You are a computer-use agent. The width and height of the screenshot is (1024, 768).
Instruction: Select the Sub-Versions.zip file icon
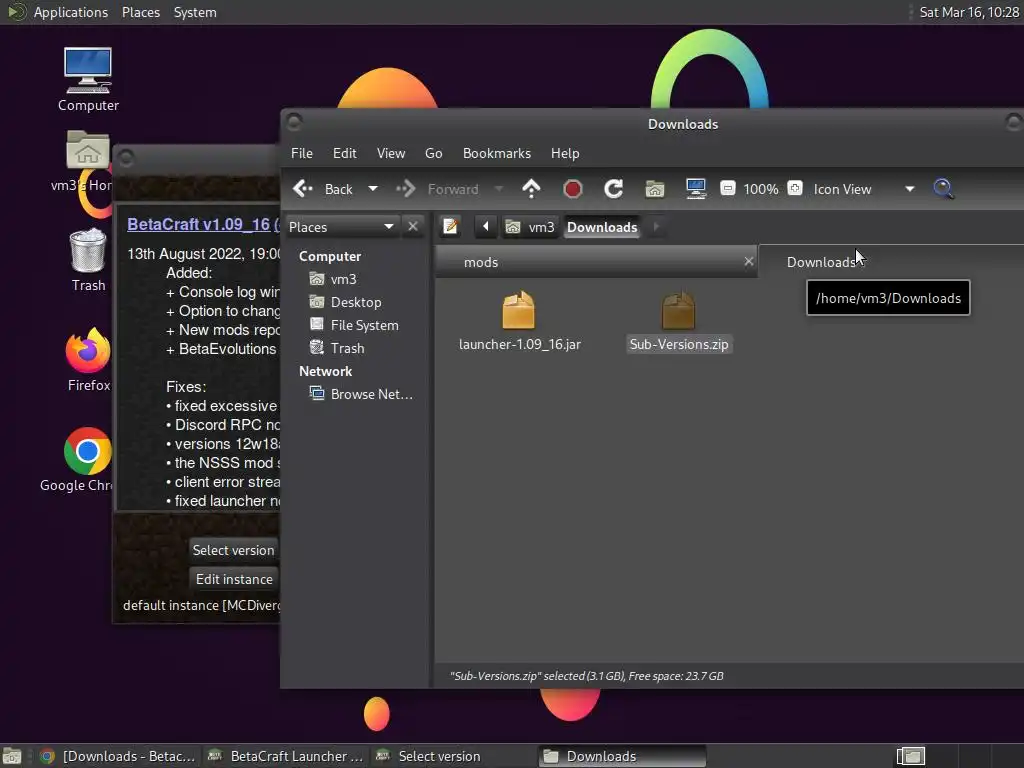click(679, 310)
